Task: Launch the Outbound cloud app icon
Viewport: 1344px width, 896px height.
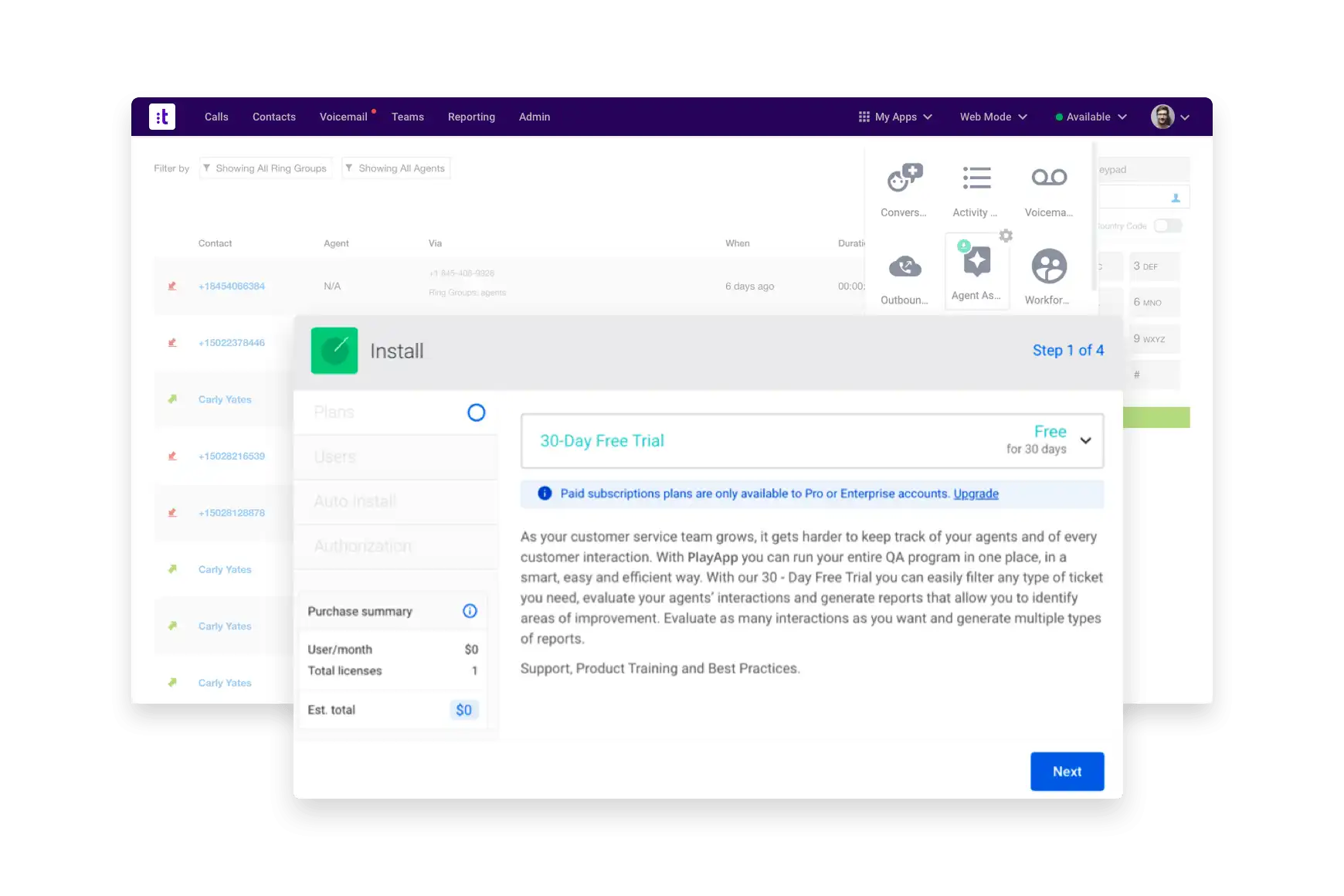Action: point(904,267)
